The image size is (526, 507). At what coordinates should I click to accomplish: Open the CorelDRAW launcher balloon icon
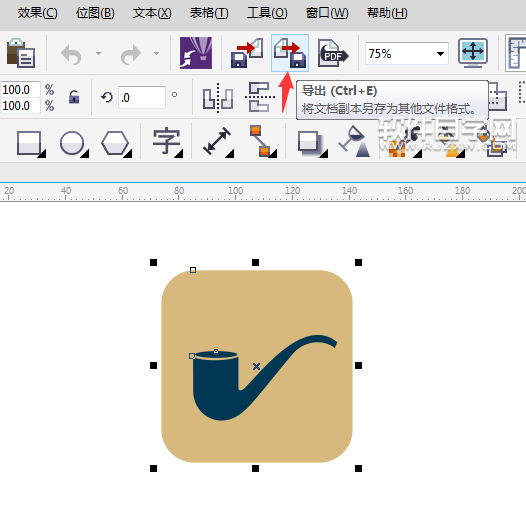(x=196, y=53)
